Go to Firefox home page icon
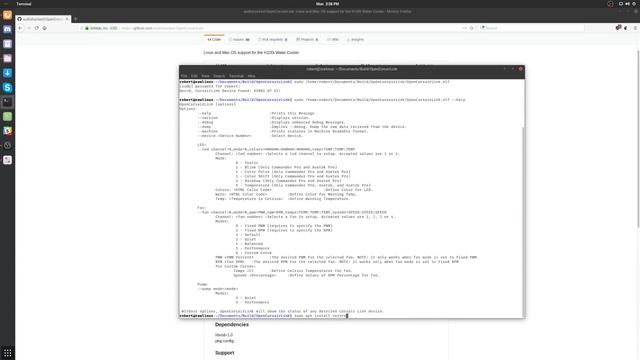Screen dimensions: 640x360 click(x=44, y=28)
